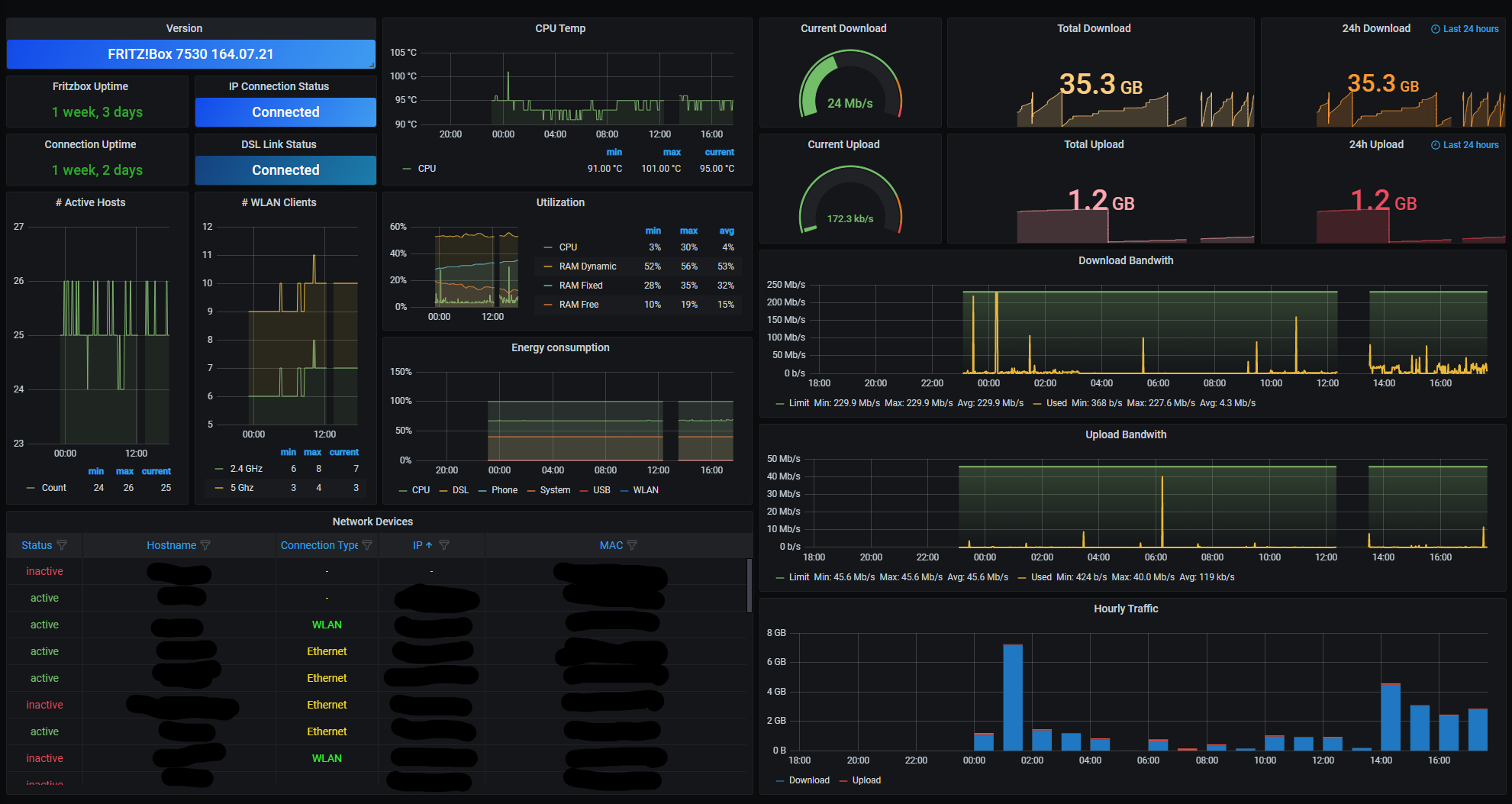1512x804 pixels.
Task: Toggle the WLAN series in the Energy consumption legend
Action: [646, 490]
